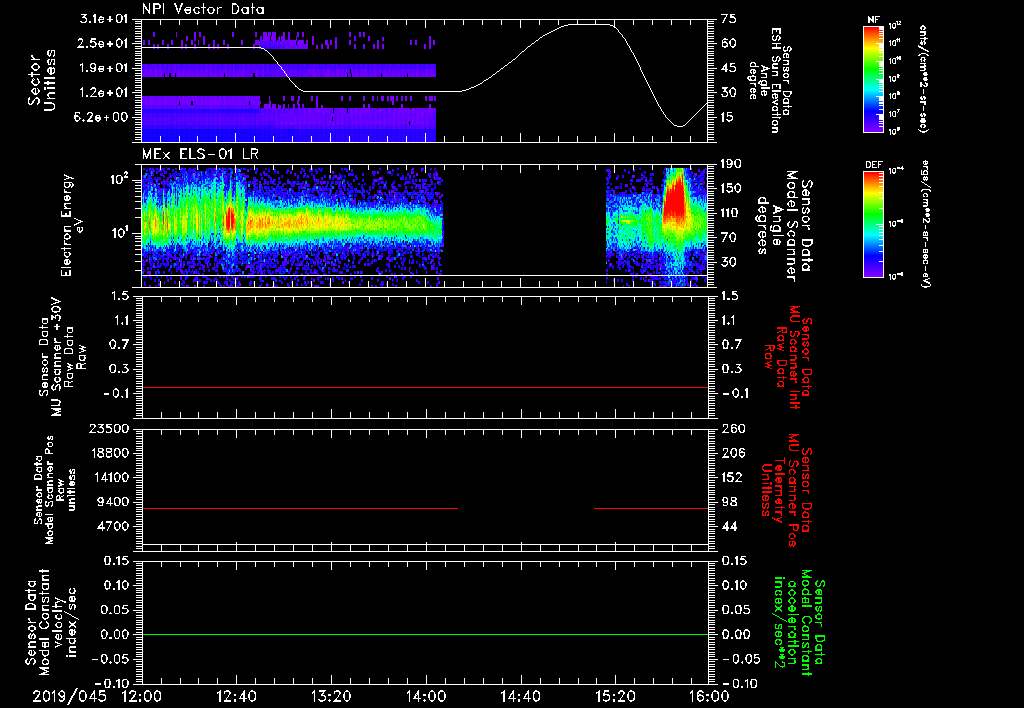Click the 1.9e+01 sector tick label

[x=103, y=68]
